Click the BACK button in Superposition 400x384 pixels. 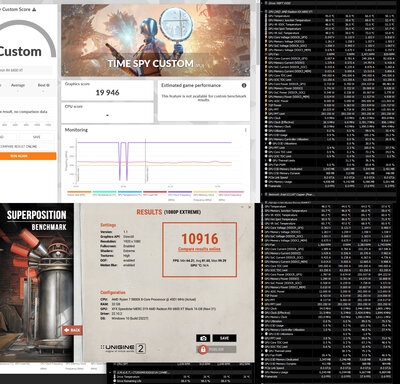click(72, 330)
